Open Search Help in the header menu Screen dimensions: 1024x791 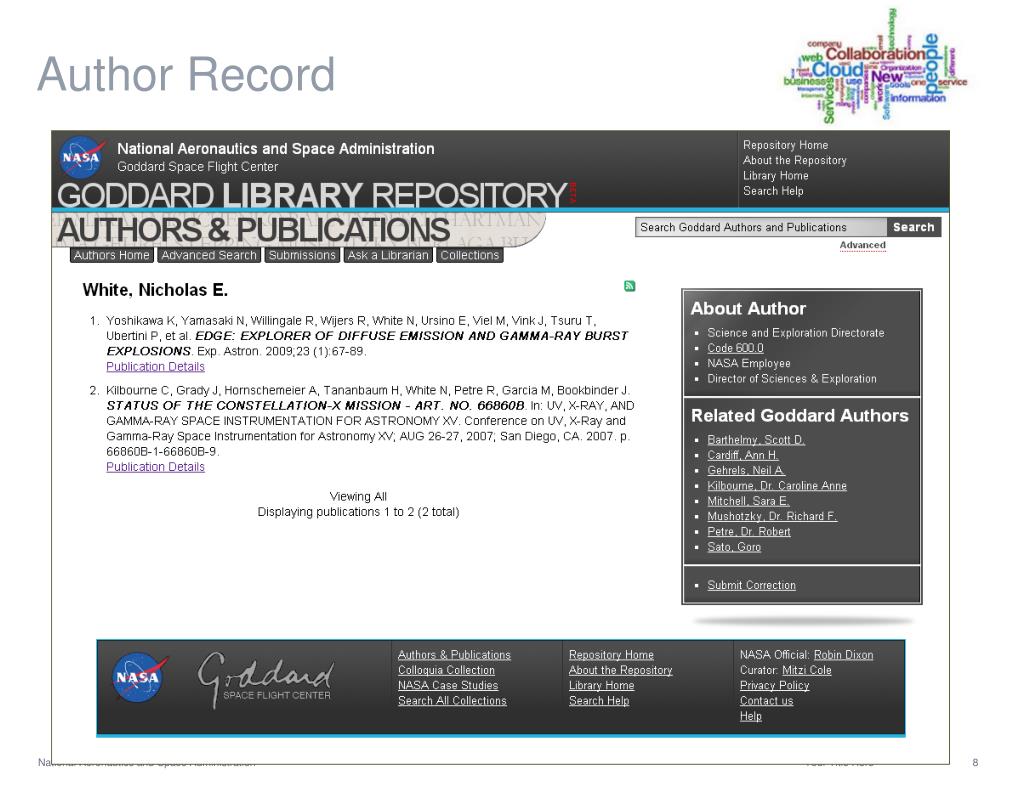[x=773, y=191]
